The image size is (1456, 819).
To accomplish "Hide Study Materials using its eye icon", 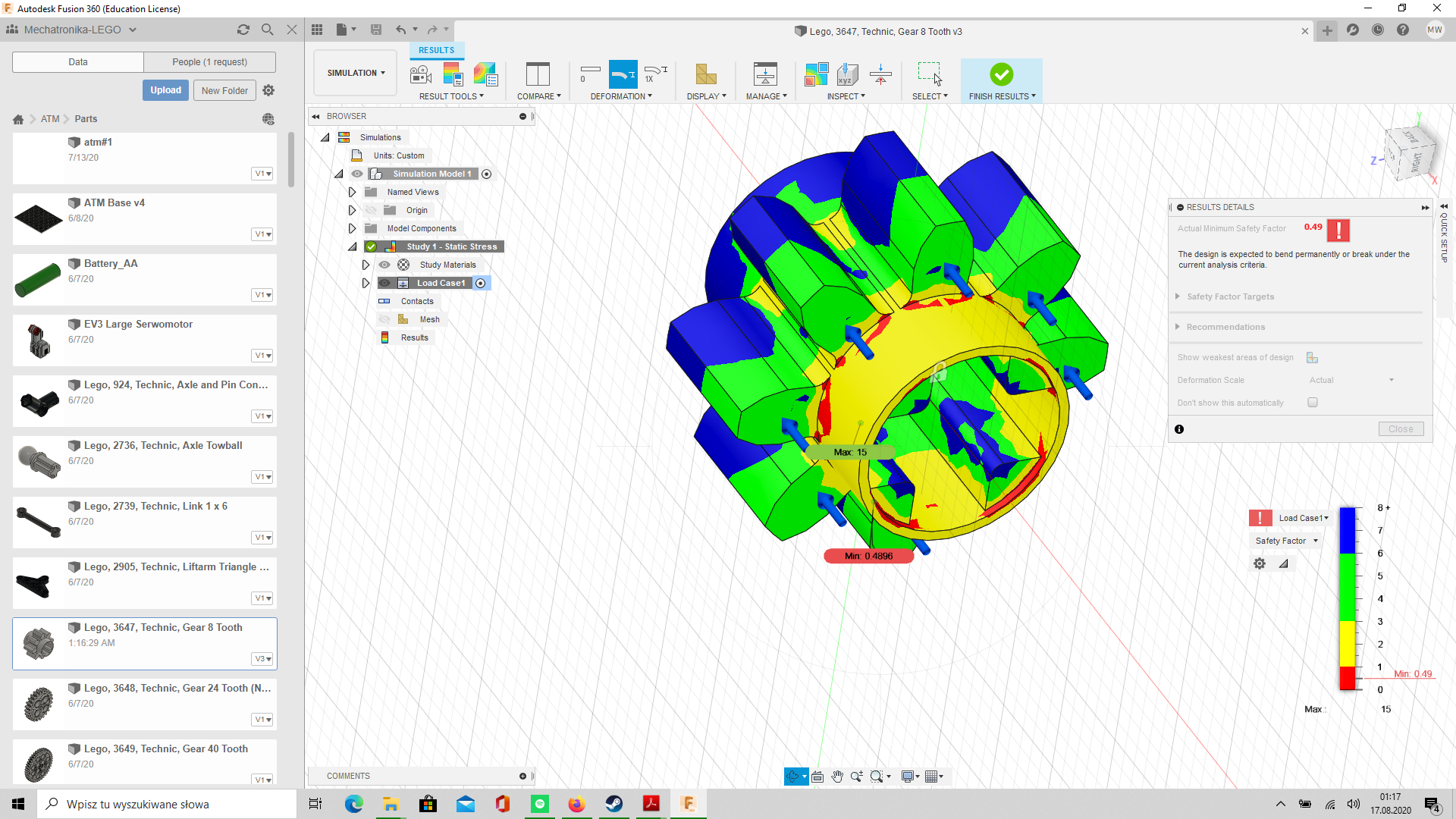I will coord(385,265).
